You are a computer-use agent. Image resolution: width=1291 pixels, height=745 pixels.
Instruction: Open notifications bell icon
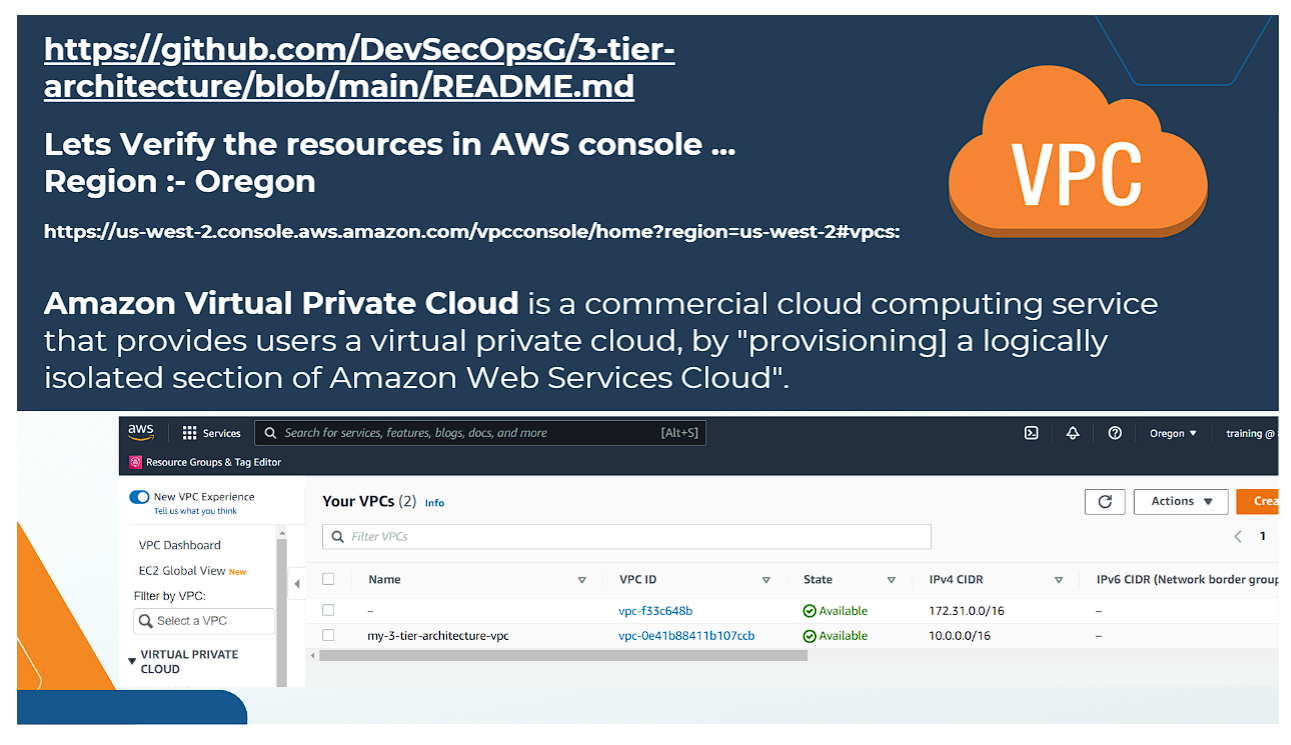1073,433
